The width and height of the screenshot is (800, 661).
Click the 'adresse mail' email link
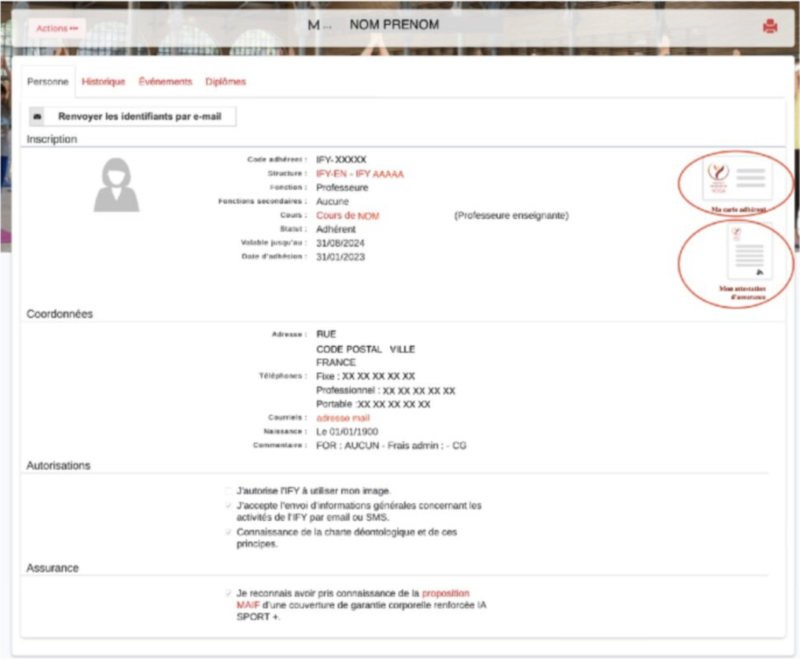343,418
